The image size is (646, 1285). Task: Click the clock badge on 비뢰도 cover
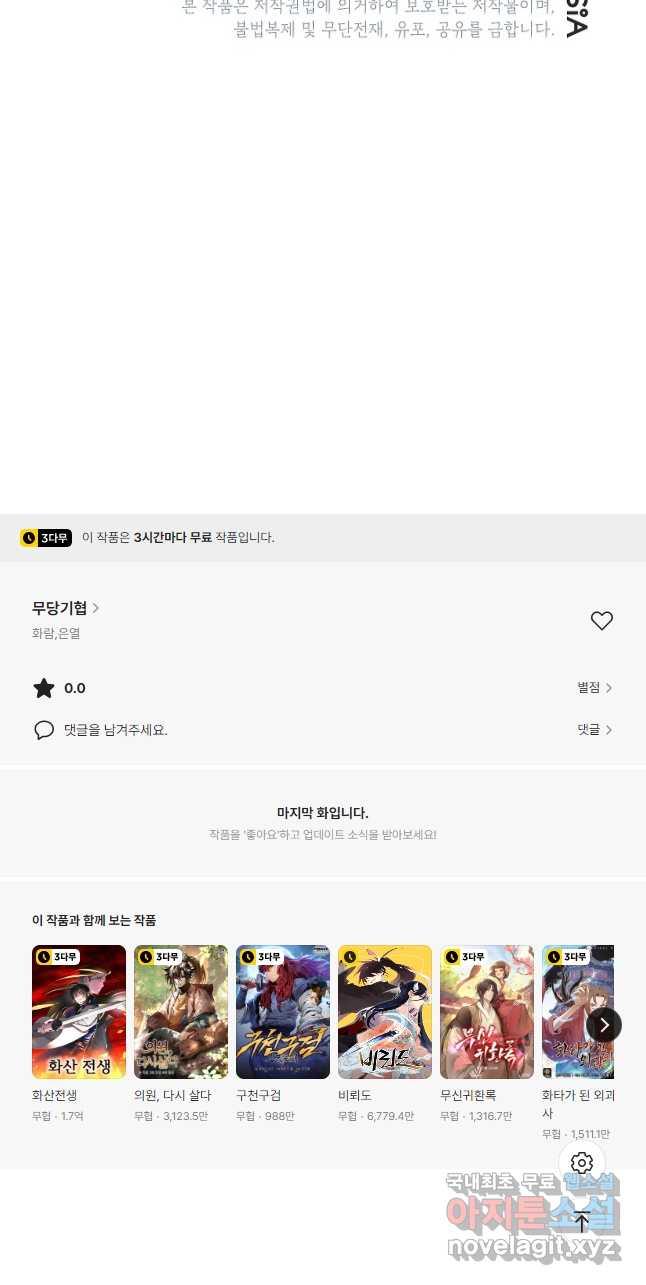pos(350,957)
